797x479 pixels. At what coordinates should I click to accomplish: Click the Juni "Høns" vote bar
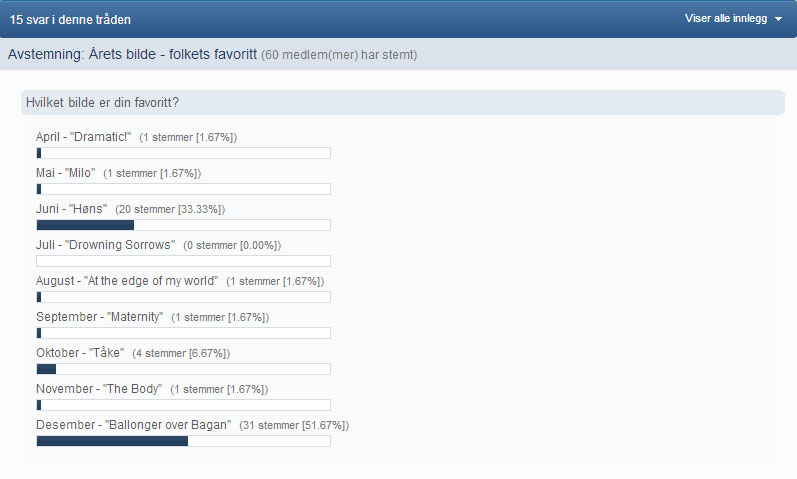[183, 225]
